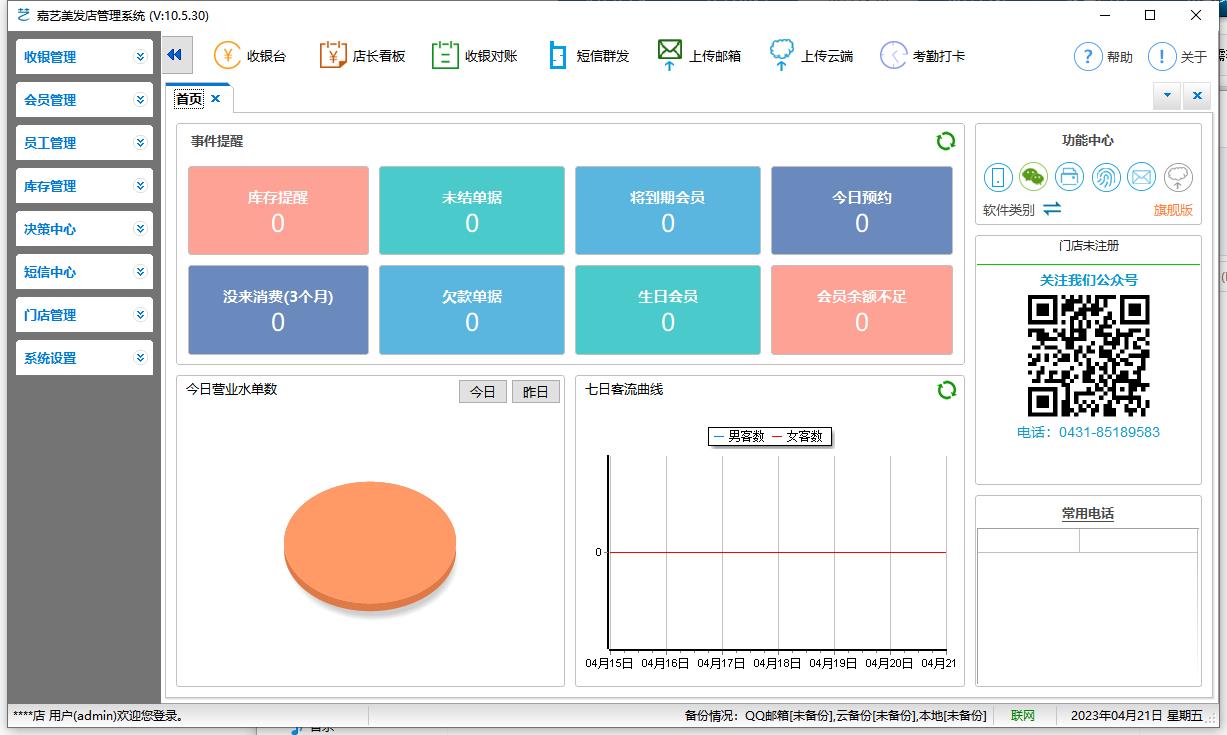Viewport: 1227px width, 735px height.
Task: Refresh the 七日客流曲线 chart
Action: 946,390
